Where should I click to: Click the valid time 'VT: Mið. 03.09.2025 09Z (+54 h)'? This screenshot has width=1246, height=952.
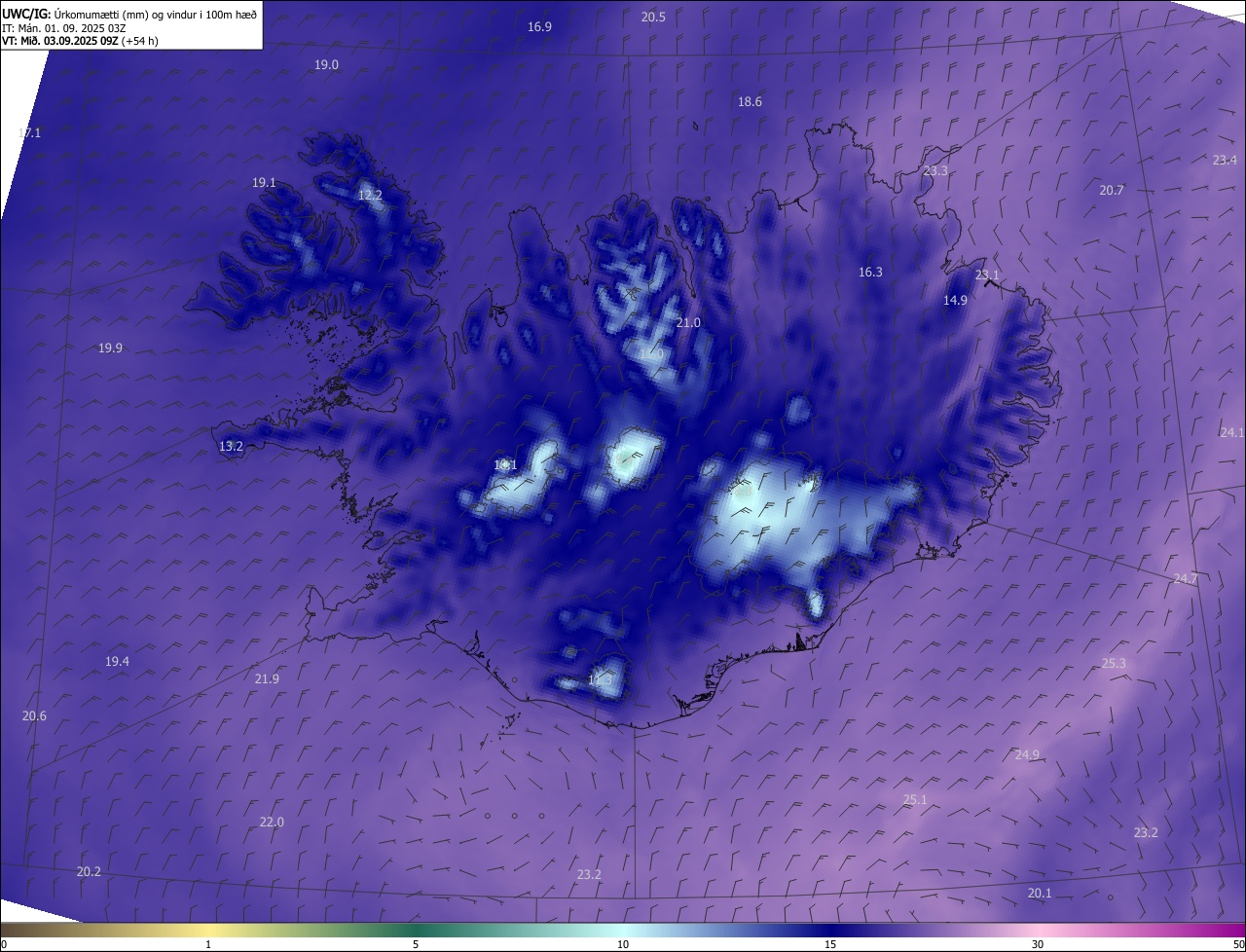point(80,41)
